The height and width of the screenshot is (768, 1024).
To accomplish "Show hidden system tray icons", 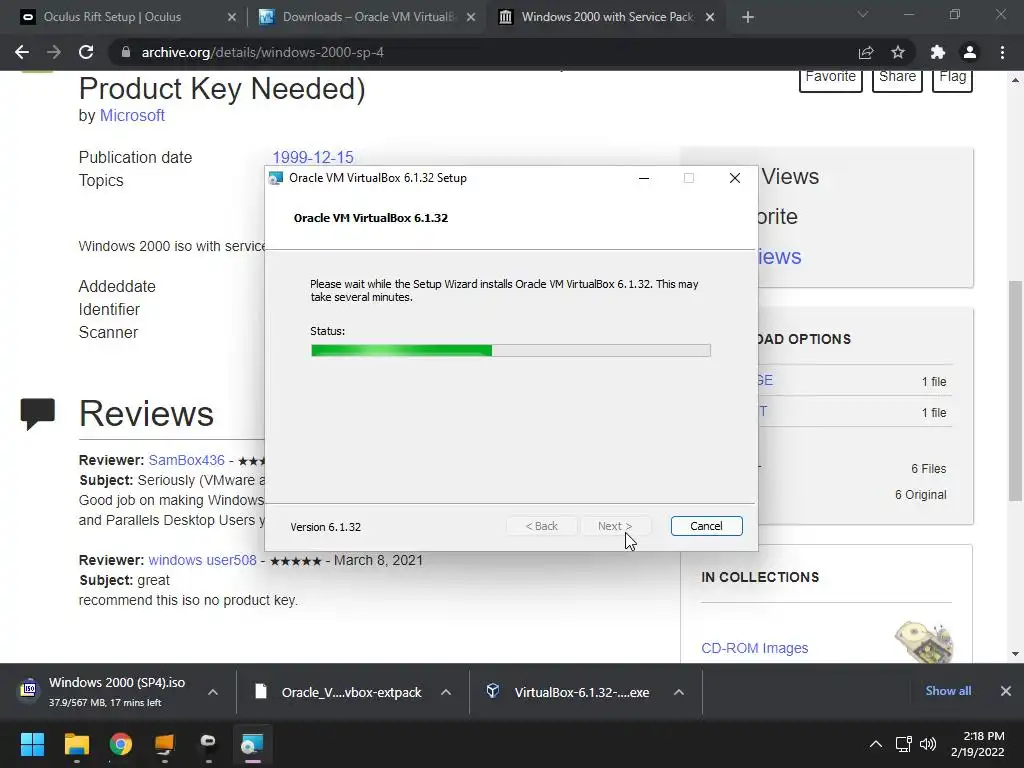I will (x=876, y=744).
